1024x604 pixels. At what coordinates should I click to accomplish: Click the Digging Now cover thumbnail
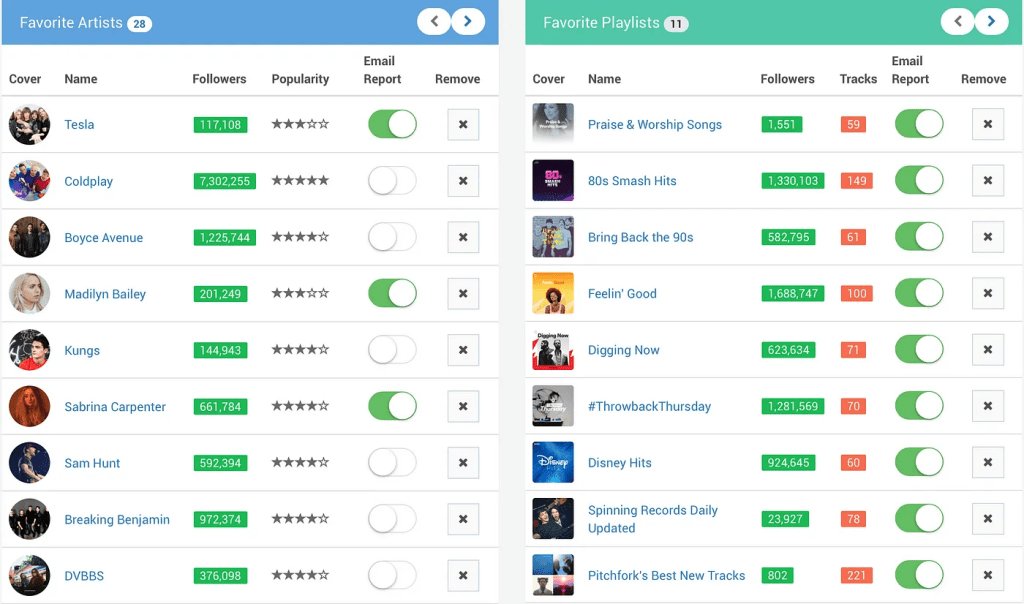pyautogui.click(x=553, y=350)
